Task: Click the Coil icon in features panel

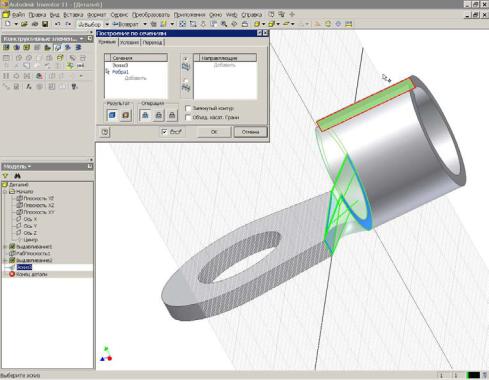Action: tap(78, 48)
